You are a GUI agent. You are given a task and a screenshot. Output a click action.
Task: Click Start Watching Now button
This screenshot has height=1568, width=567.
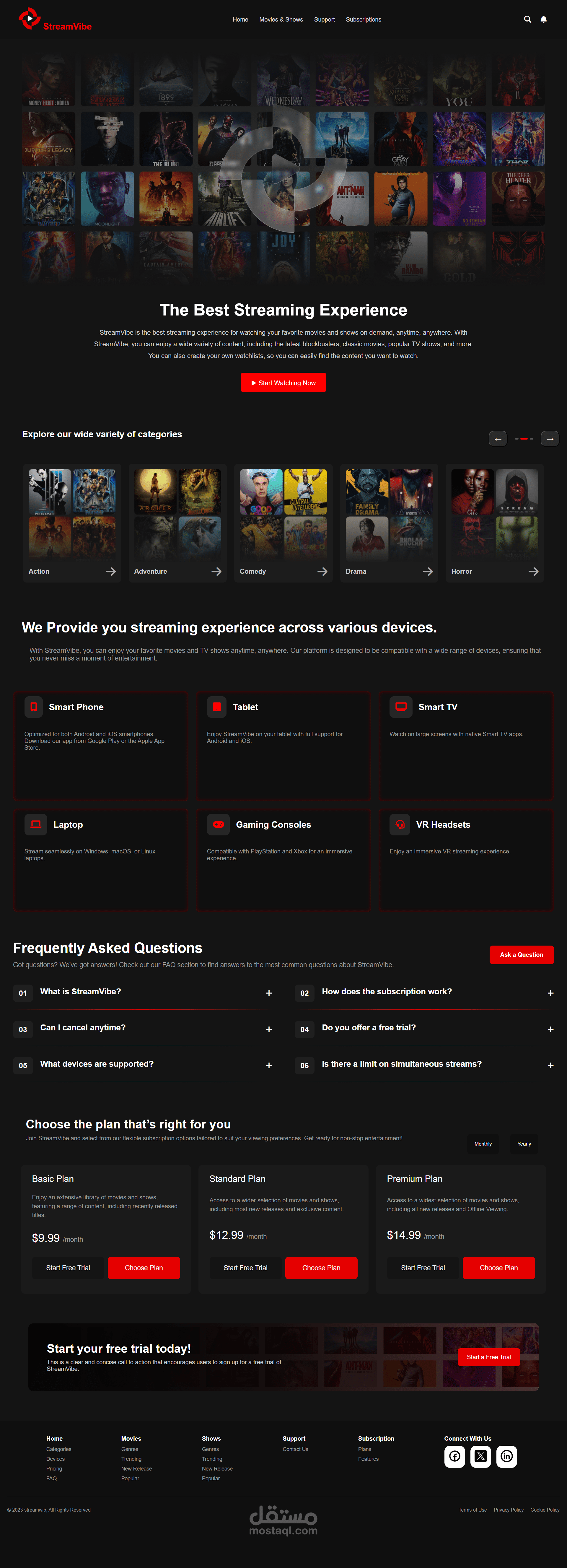[283, 383]
